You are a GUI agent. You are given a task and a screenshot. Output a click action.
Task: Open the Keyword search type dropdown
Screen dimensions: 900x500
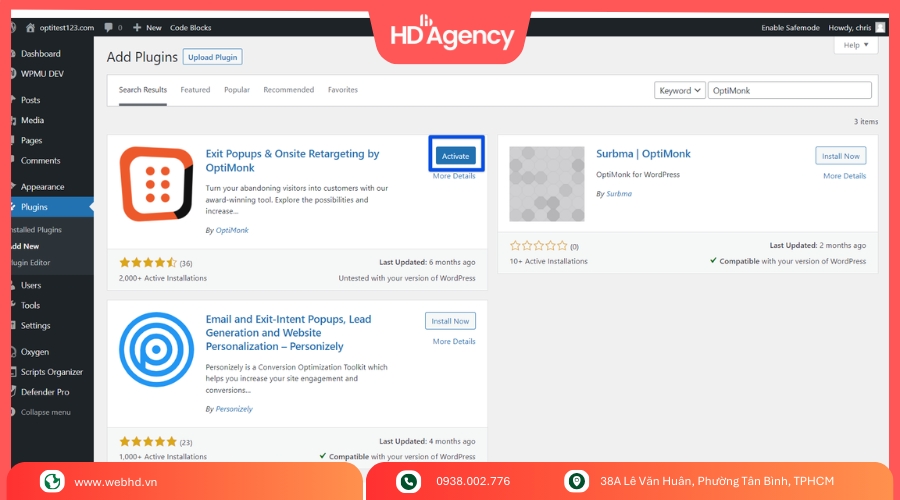(680, 90)
